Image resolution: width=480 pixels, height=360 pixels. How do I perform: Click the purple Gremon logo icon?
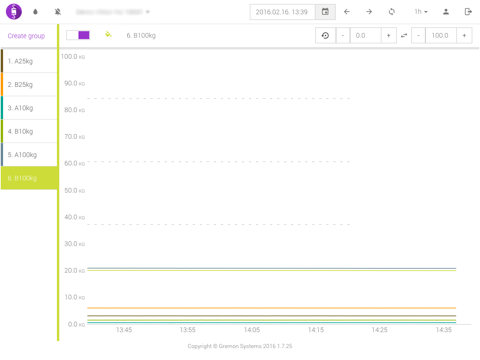(x=14, y=12)
